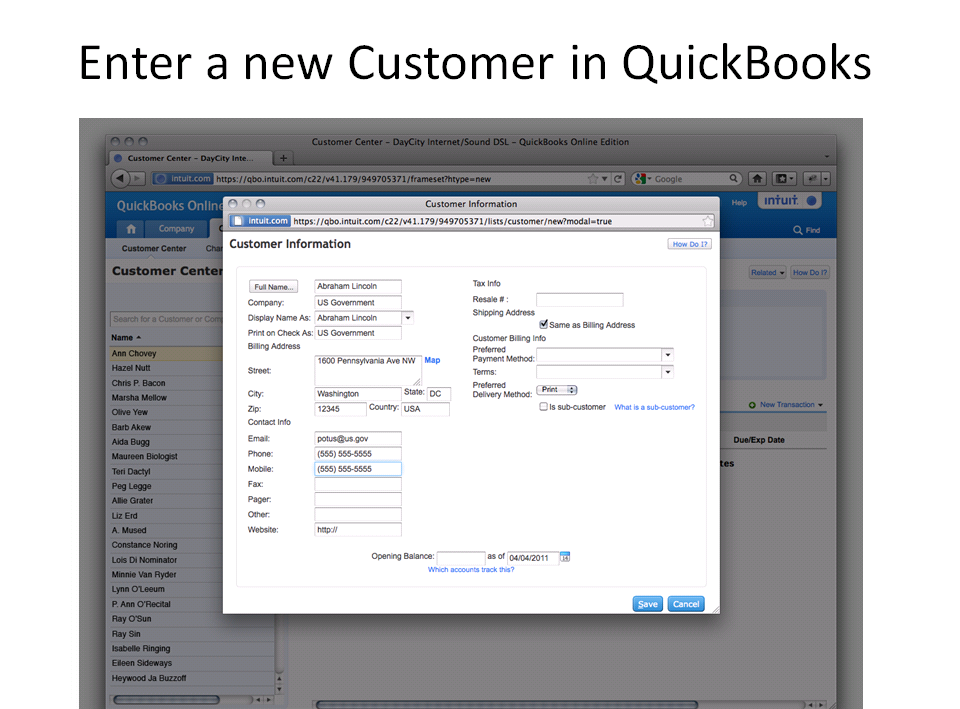Click the Intuit logo button
The height and width of the screenshot is (709, 960).
coord(789,200)
